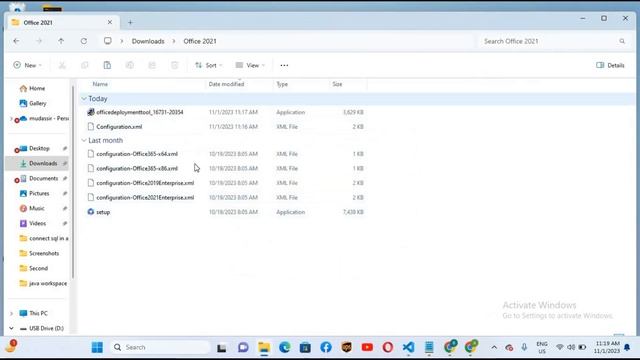This screenshot has width=640, height=360.
Task: Click the Cut scissors icon
Action: tap(62, 65)
